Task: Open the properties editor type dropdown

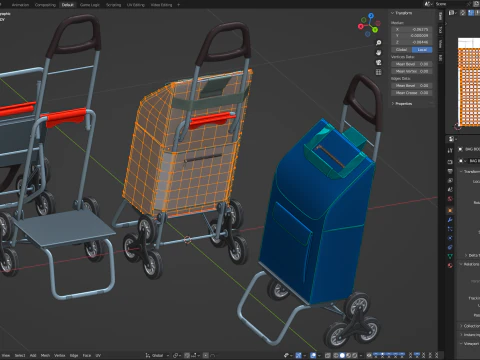Action: point(452,139)
